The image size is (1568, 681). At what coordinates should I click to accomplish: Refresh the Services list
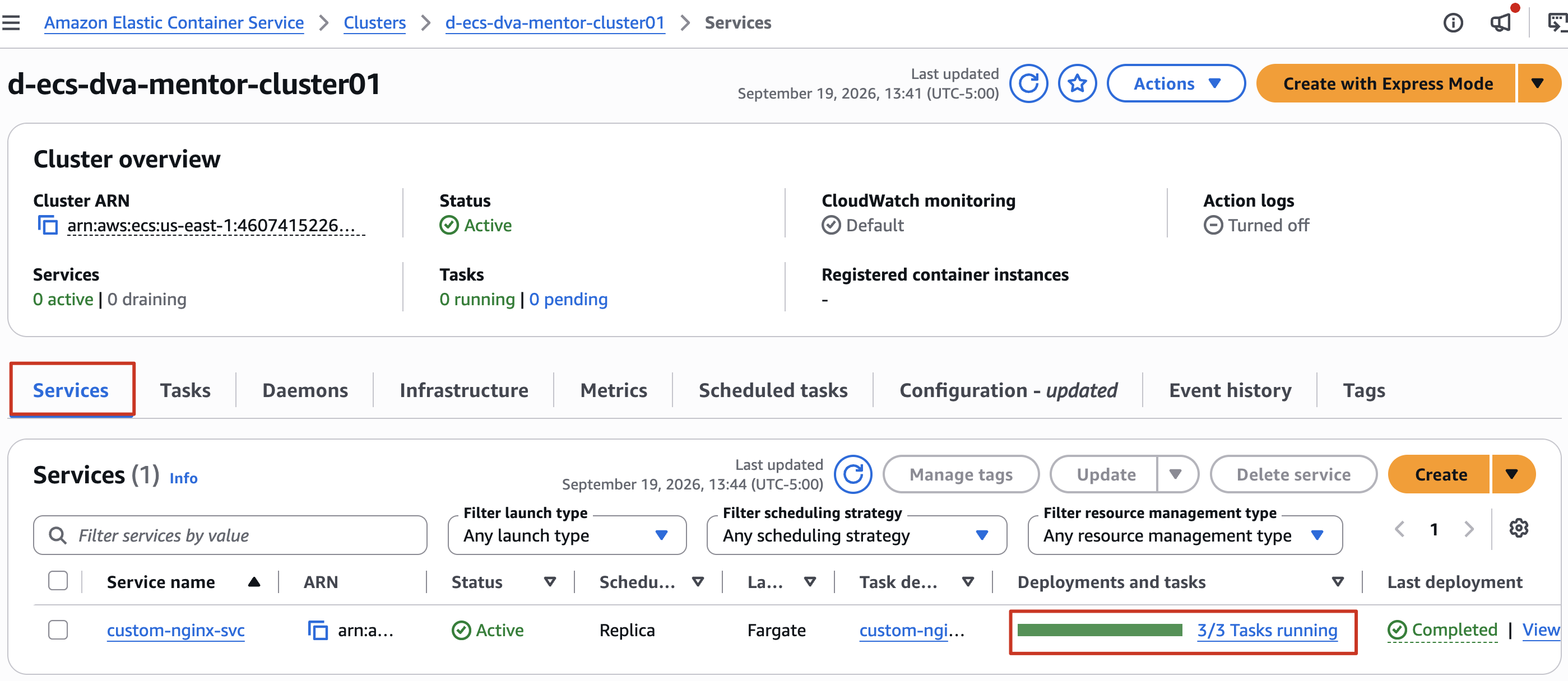[x=853, y=474]
